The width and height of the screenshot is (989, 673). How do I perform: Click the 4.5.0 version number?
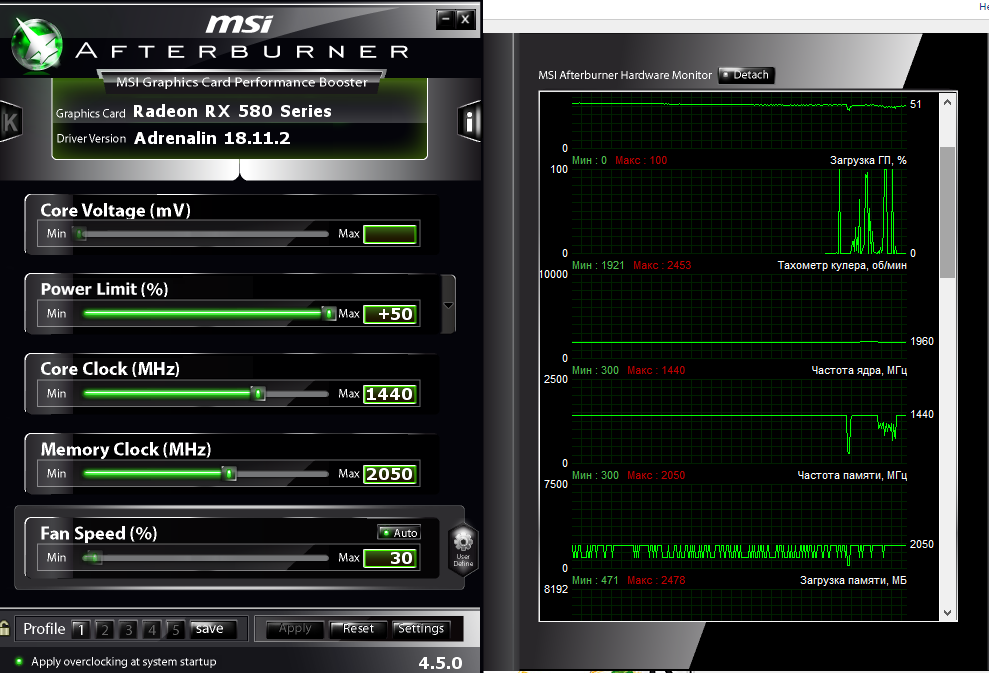(x=440, y=663)
